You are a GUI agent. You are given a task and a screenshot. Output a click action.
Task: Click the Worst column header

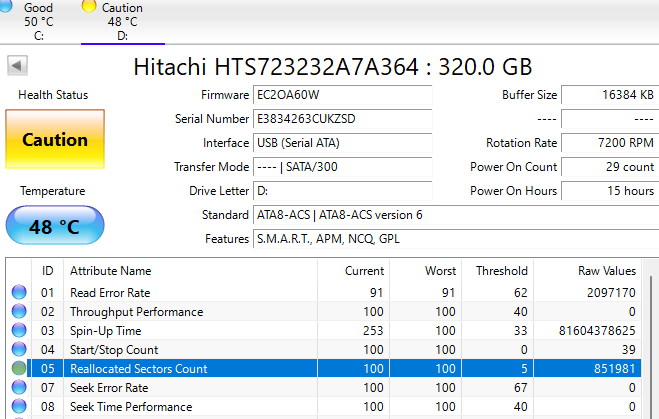[426, 271]
